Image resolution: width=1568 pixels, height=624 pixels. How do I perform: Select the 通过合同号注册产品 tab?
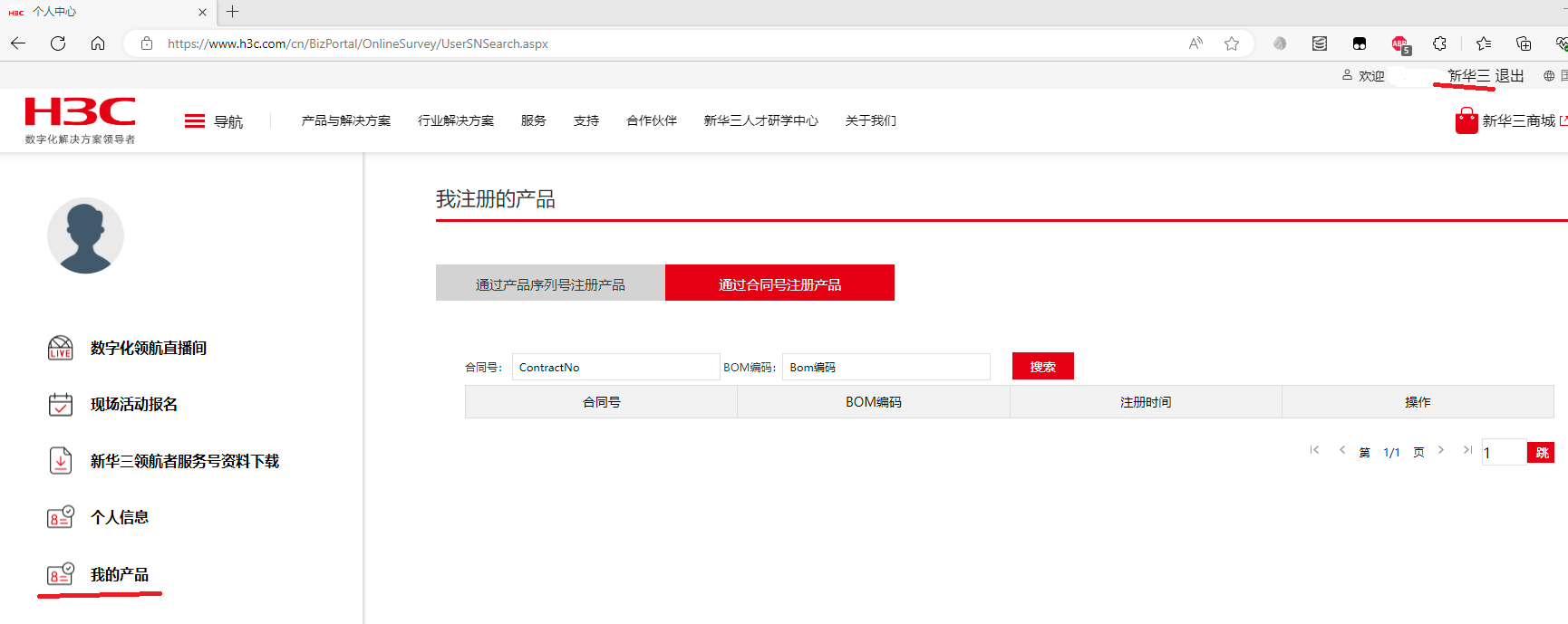pyautogui.click(x=779, y=283)
